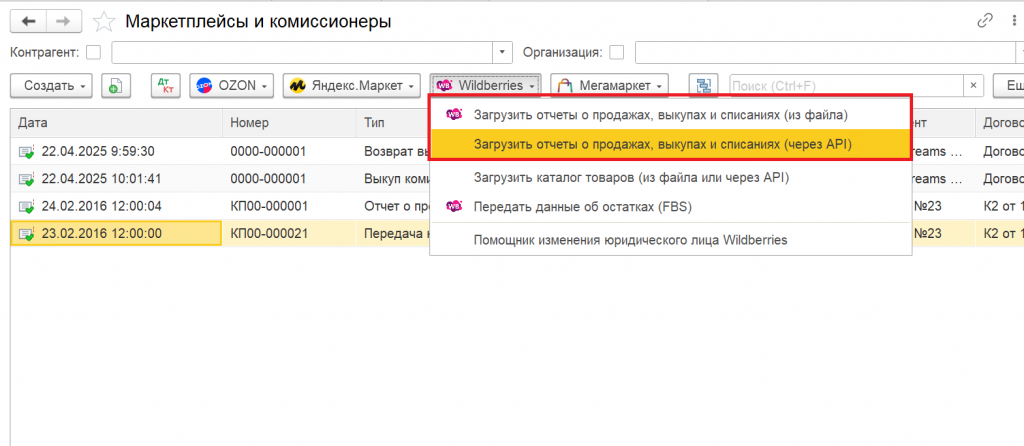Select the Выкуп ком... type cell
Image resolution: width=1024 pixels, height=446 pixels.
(x=392, y=179)
